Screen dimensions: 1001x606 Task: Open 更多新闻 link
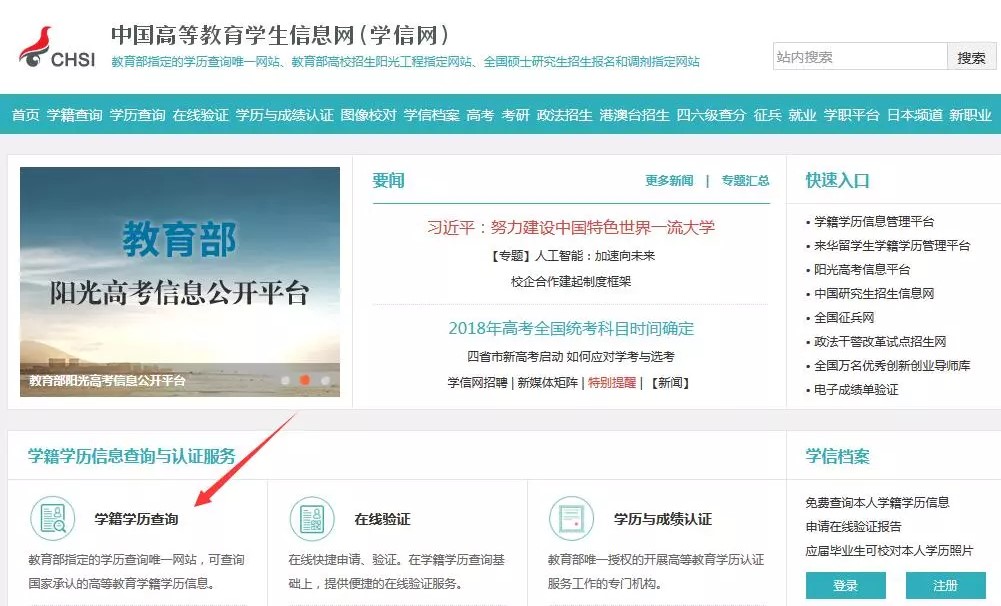click(x=669, y=181)
